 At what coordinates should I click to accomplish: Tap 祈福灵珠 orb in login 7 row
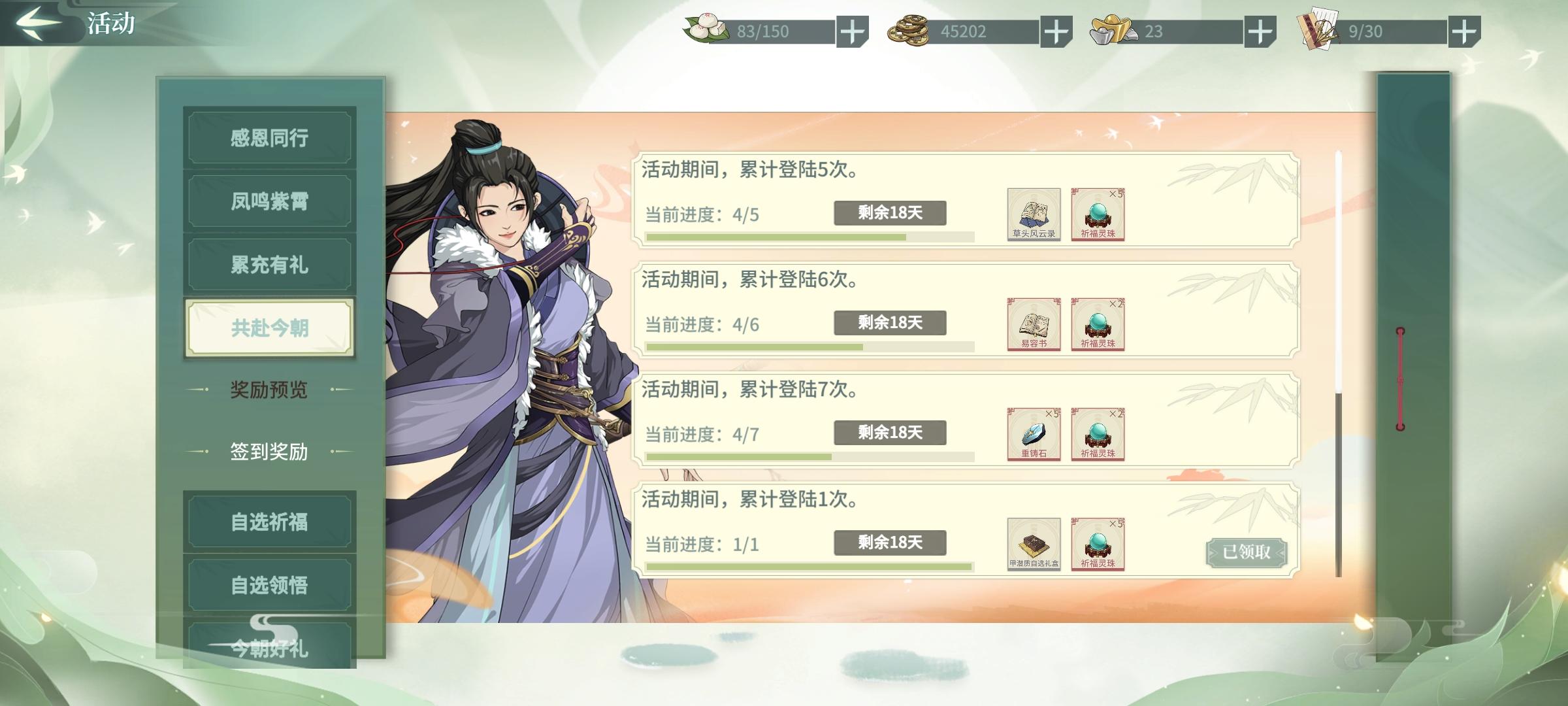(x=1098, y=434)
